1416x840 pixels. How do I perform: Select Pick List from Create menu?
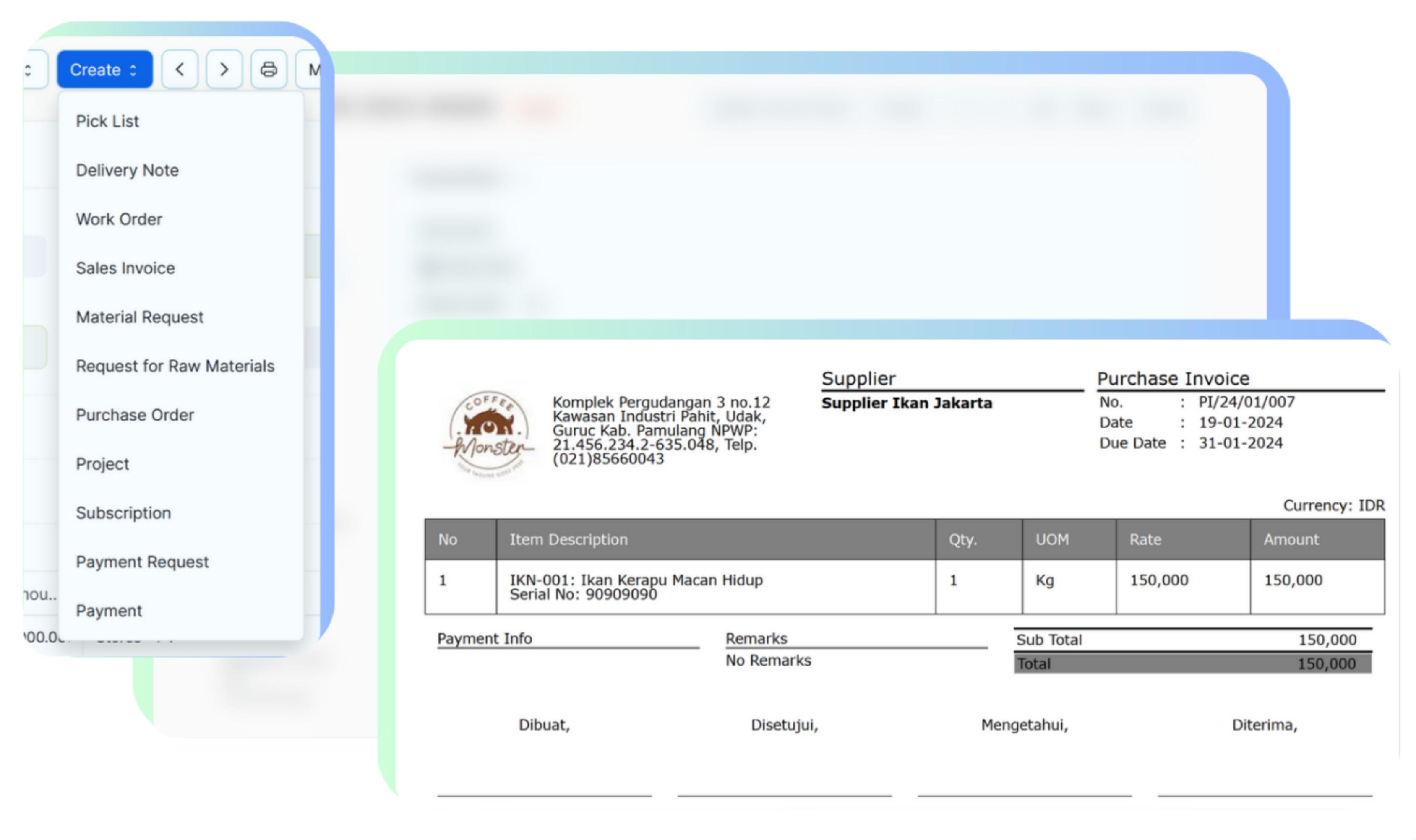click(107, 121)
